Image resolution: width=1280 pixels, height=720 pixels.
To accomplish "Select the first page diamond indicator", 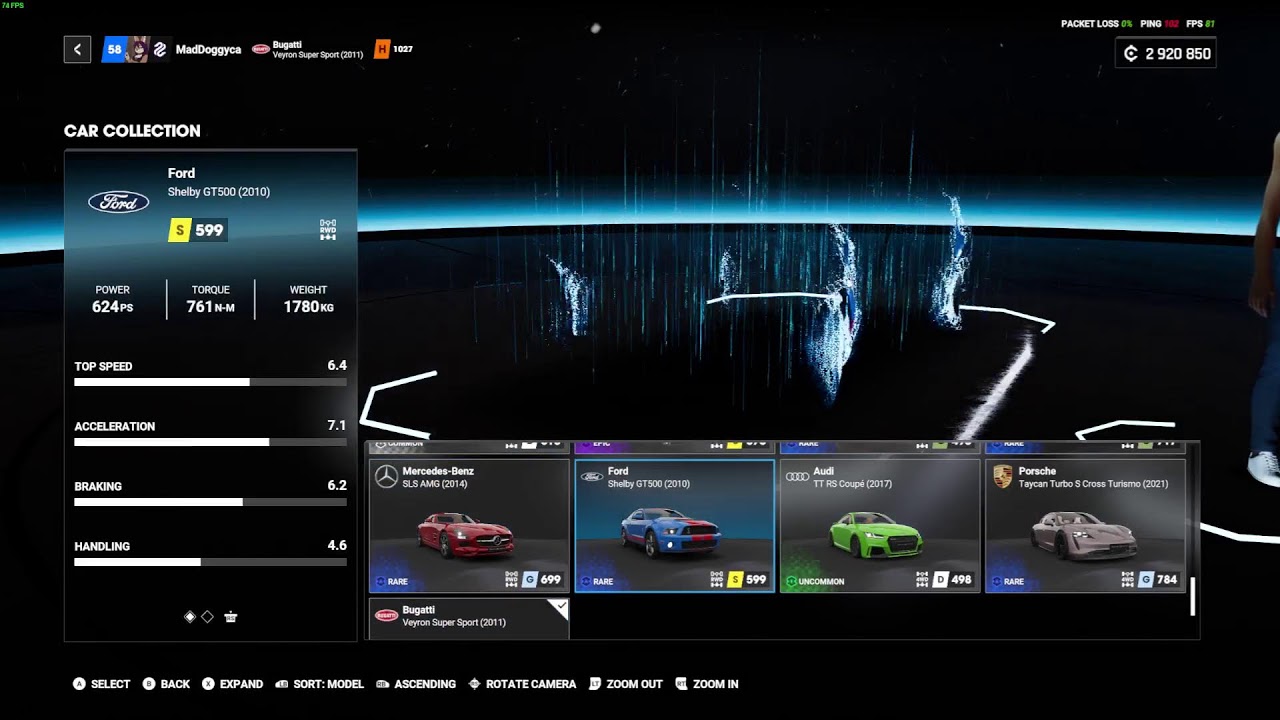I will point(190,617).
